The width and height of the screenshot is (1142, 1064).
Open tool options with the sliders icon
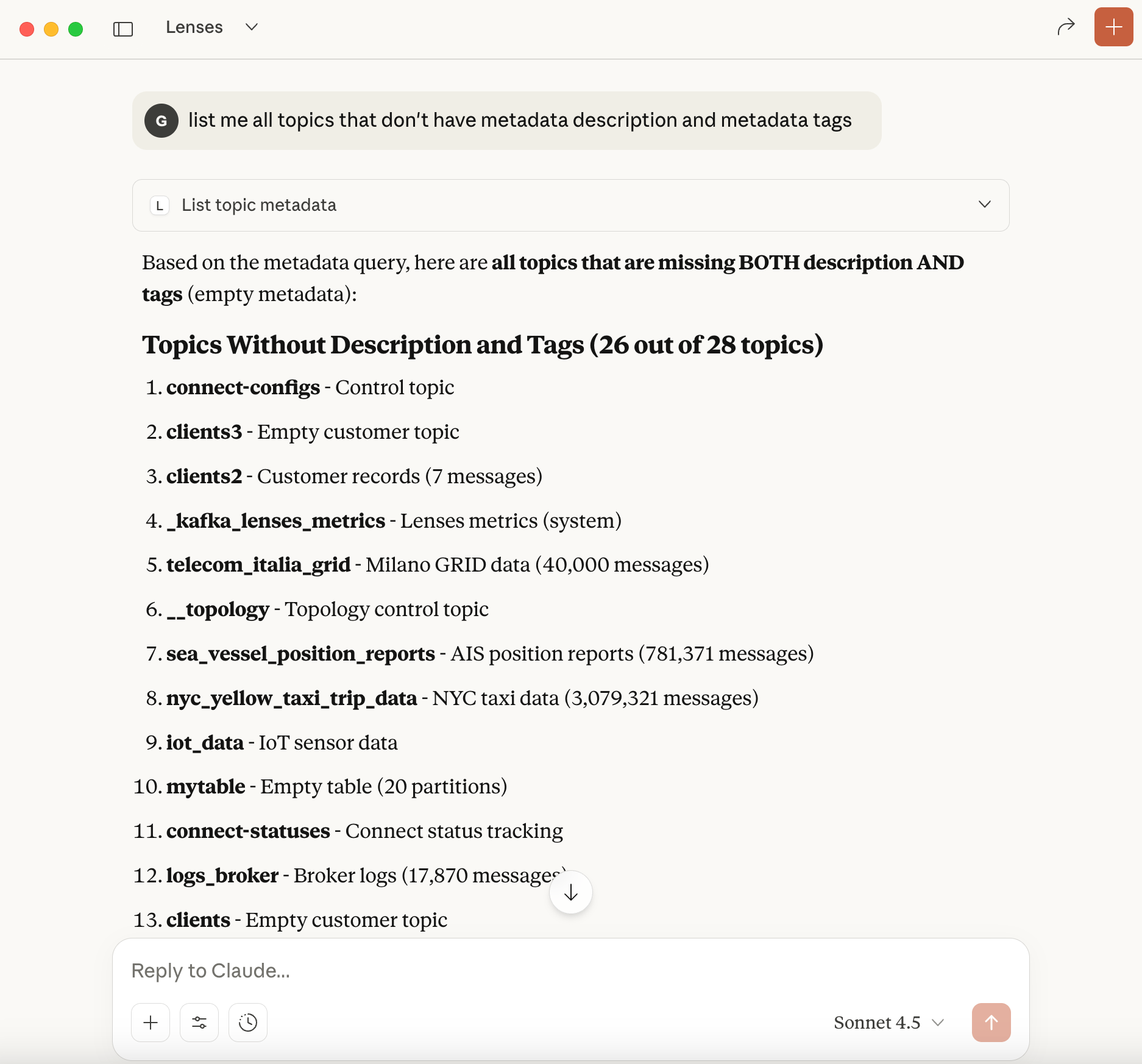pyautogui.click(x=199, y=1022)
